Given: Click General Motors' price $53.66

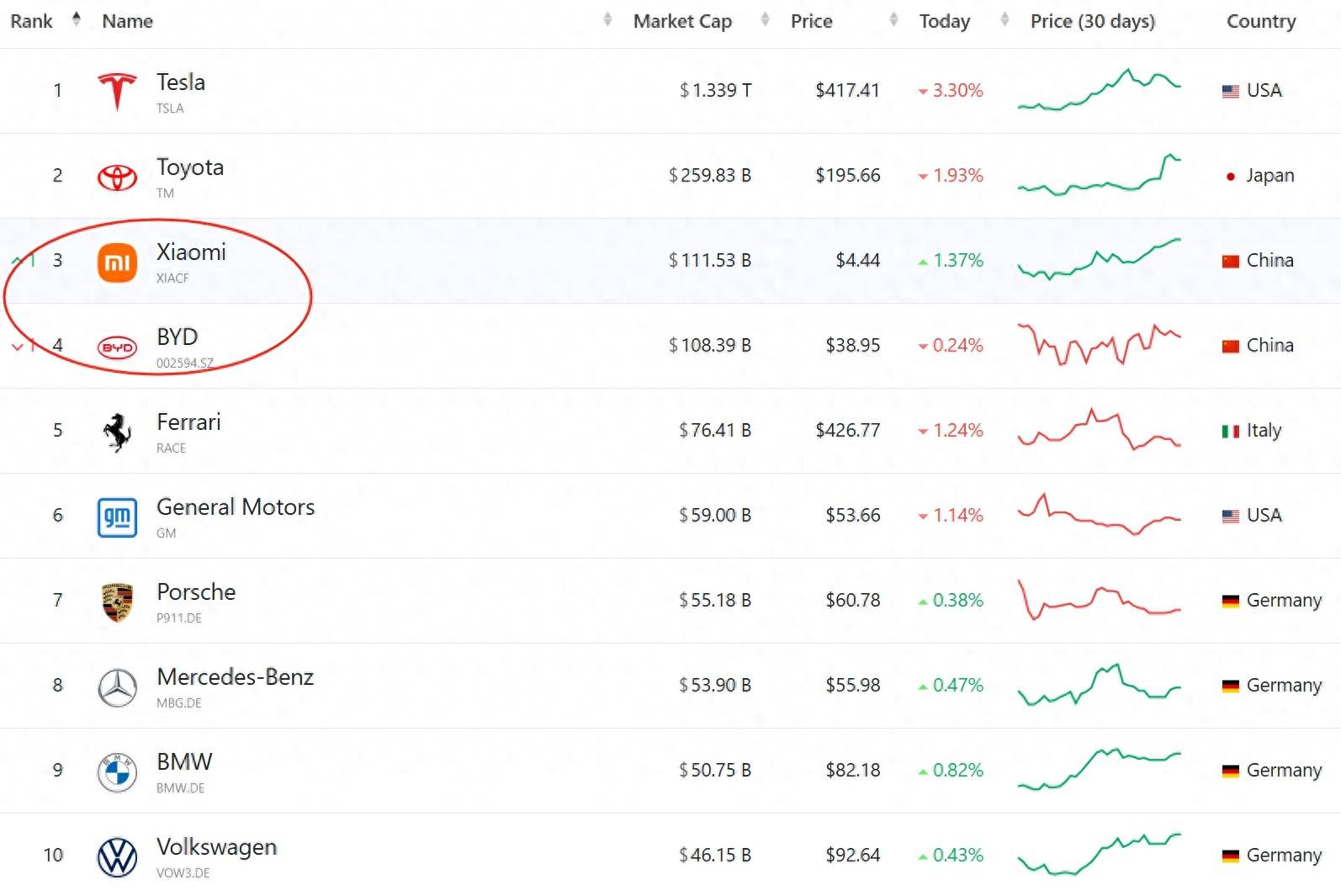Looking at the screenshot, I should (852, 516).
